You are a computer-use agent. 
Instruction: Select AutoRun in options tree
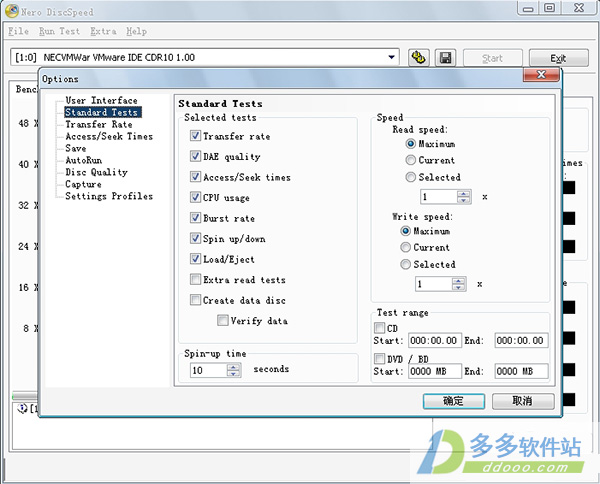(x=83, y=160)
